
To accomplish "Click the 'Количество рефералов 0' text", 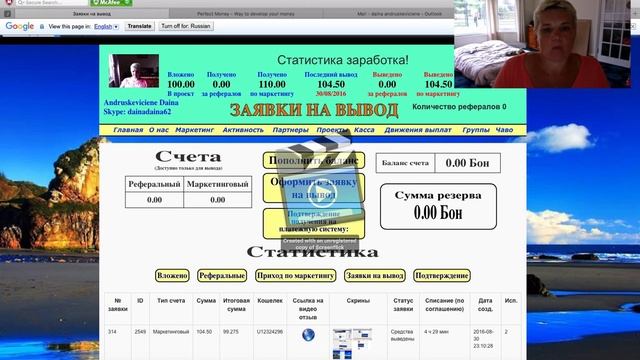I will [459, 107].
